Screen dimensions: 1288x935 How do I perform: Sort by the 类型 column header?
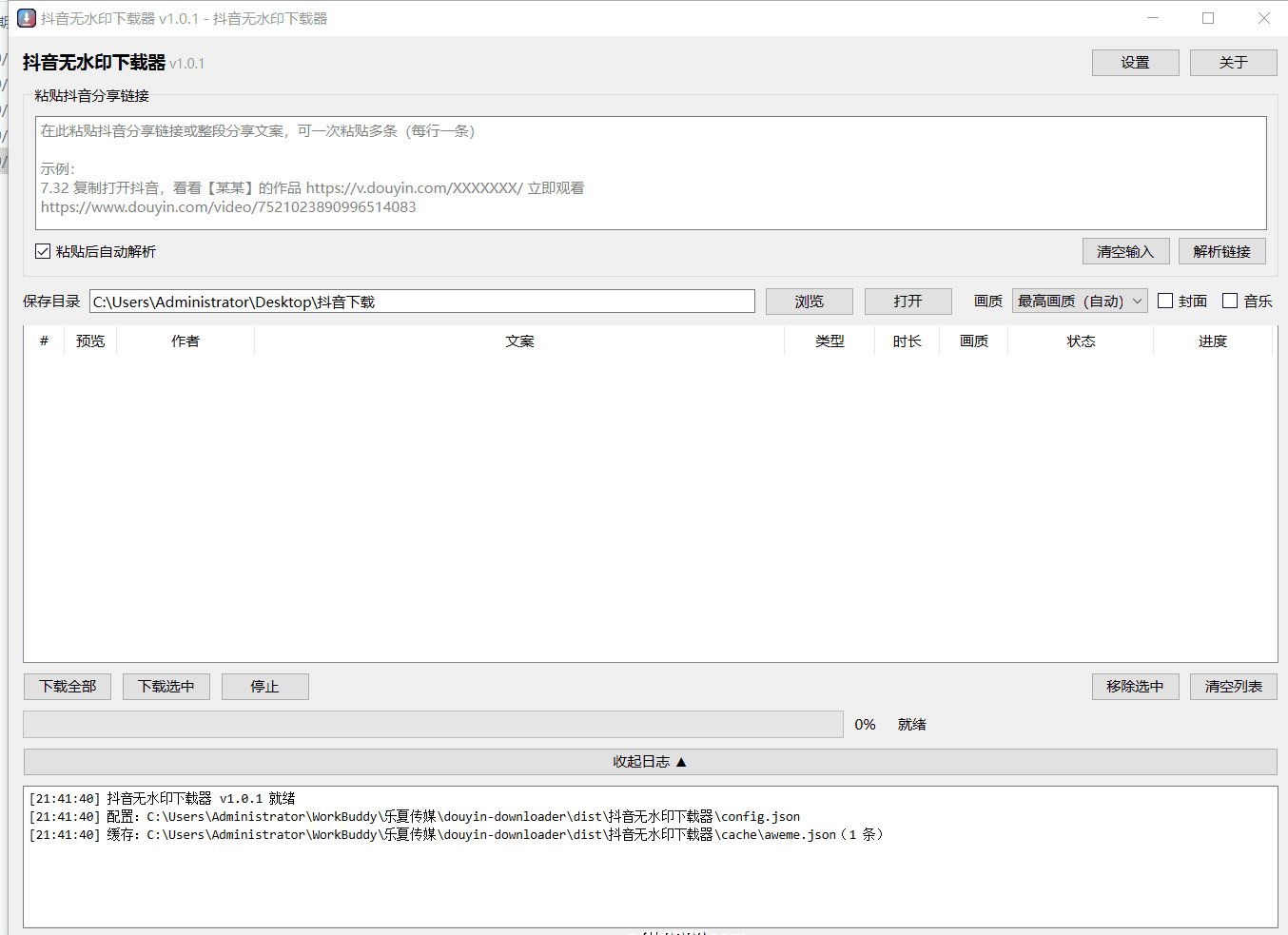point(829,341)
